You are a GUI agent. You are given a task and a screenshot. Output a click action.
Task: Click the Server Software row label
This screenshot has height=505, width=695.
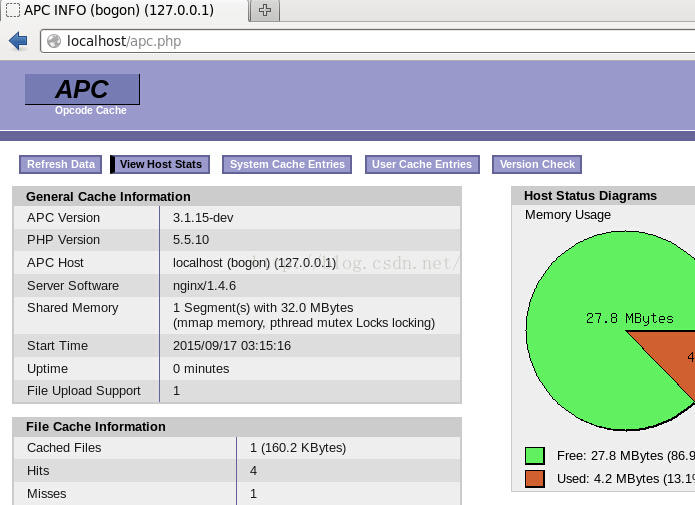73,286
